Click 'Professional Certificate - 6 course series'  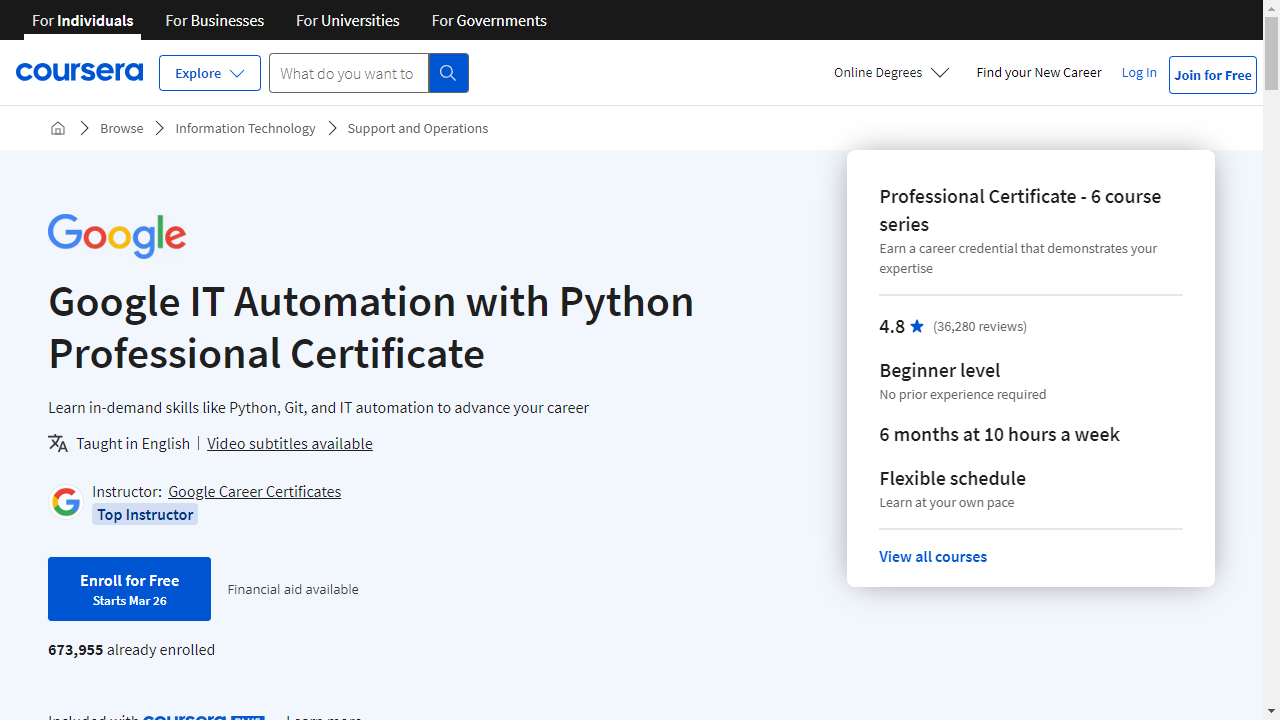click(x=1020, y=210)
